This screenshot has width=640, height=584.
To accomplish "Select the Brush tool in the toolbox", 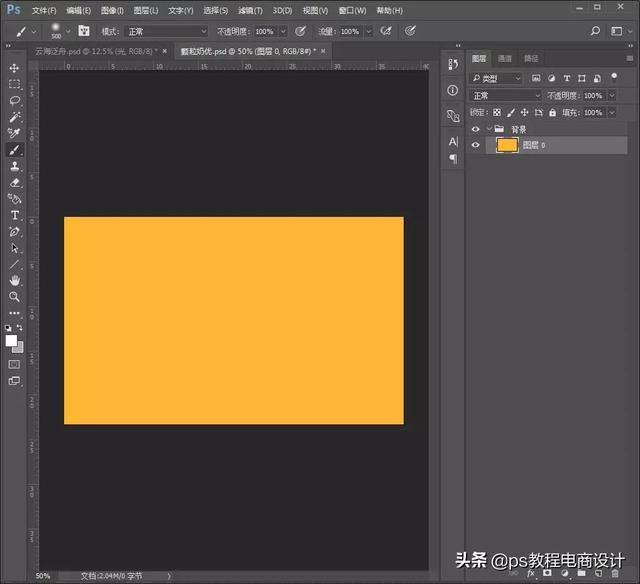I will tap(14, 150).
